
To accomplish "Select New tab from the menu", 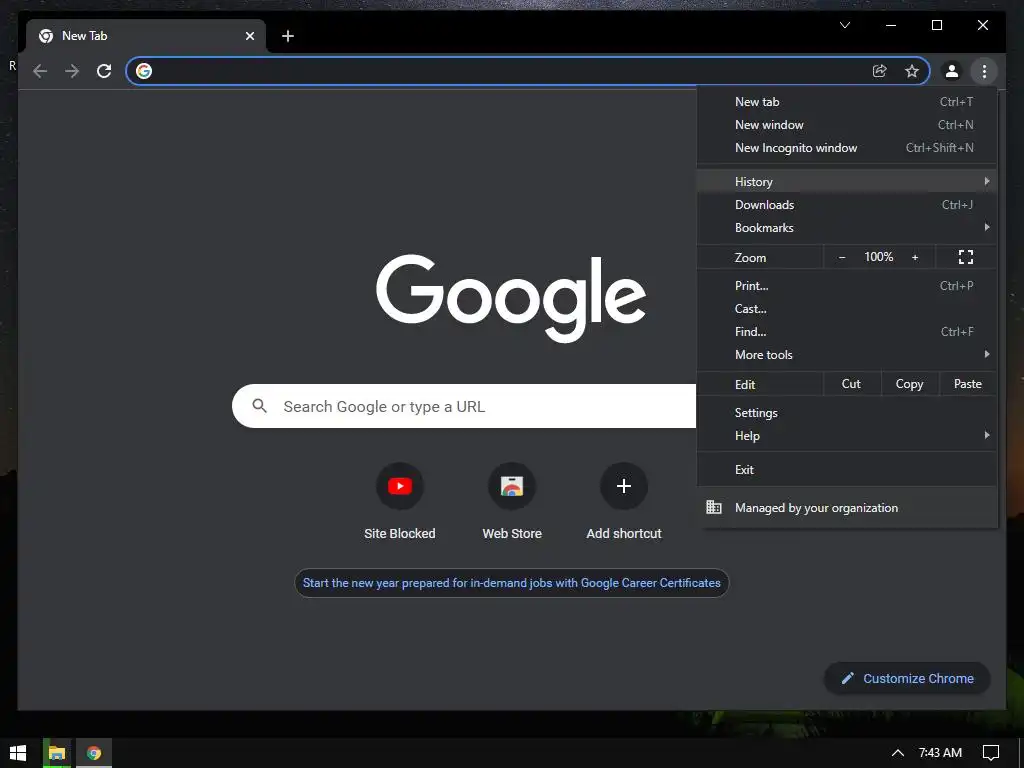I will (x=847, y=102).
